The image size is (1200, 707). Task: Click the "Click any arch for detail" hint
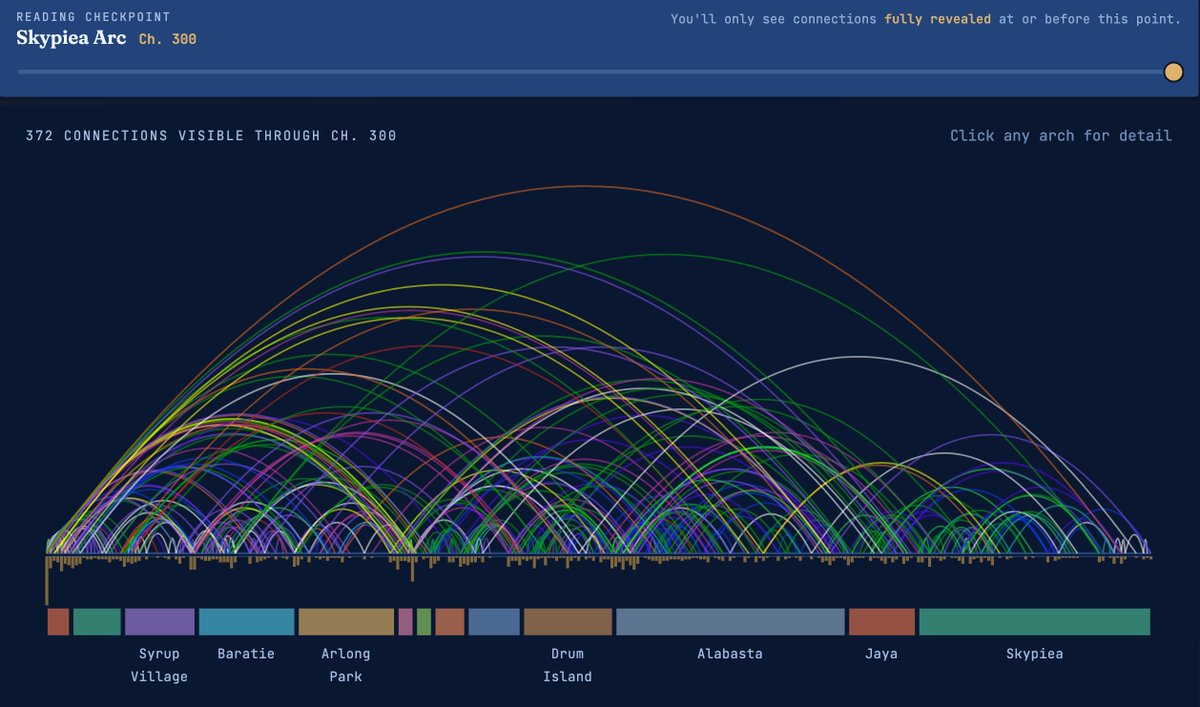click(x=1061, y=136)
